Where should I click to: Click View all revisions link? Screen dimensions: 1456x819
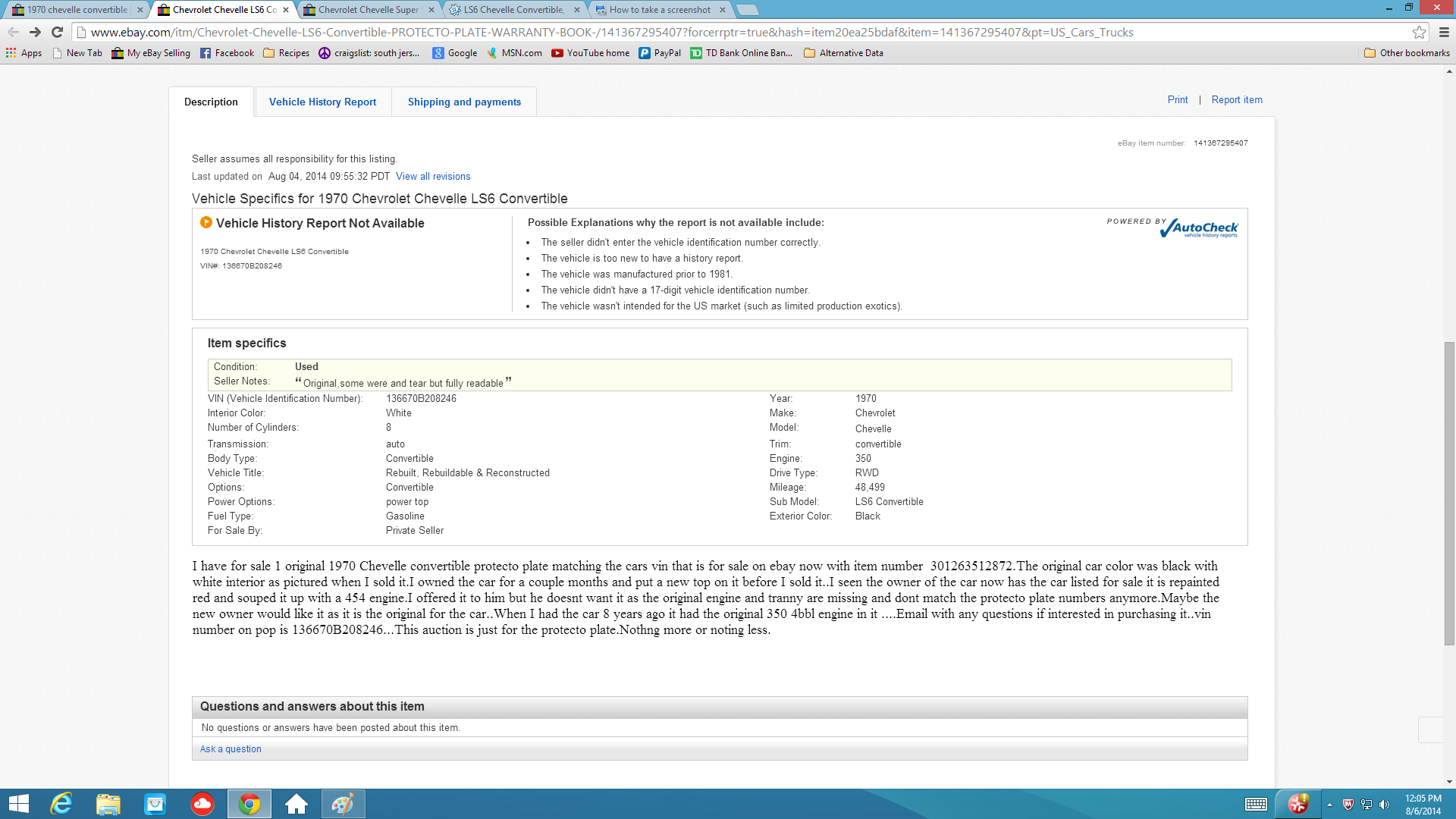(x=433, y=176)
